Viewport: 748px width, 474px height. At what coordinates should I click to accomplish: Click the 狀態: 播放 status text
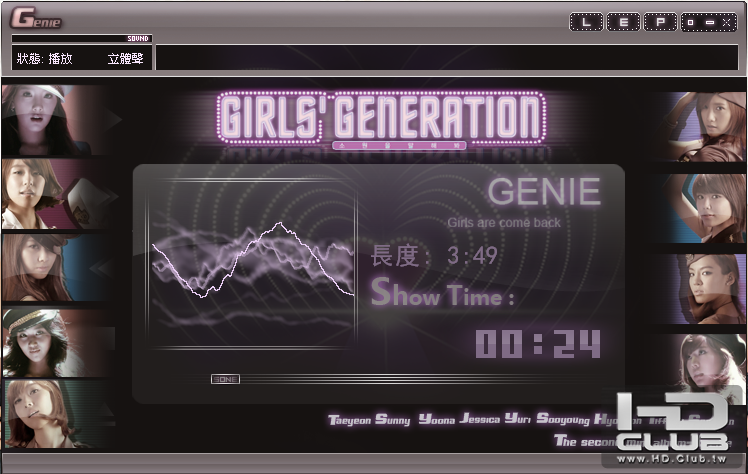click(x=44, y=59)
